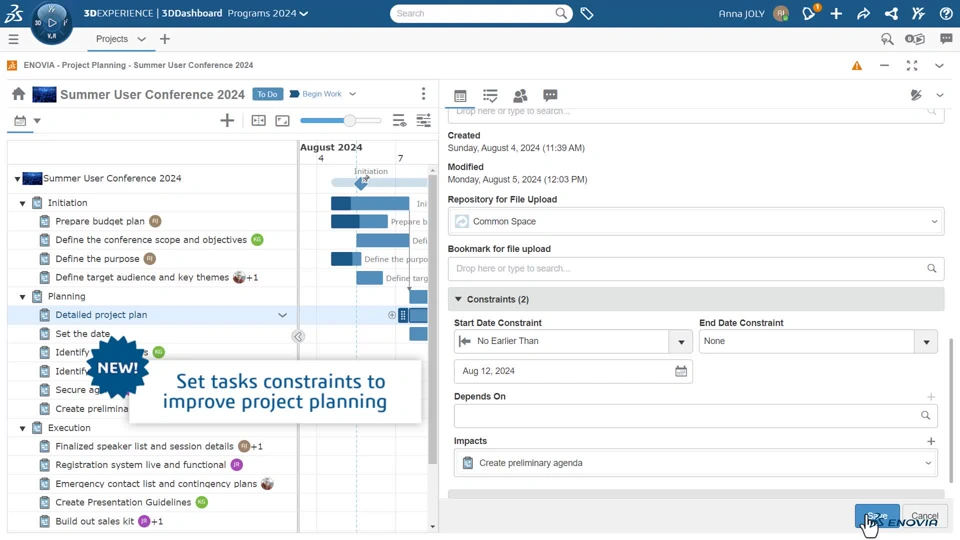Collapse the Execution task group

23,428
